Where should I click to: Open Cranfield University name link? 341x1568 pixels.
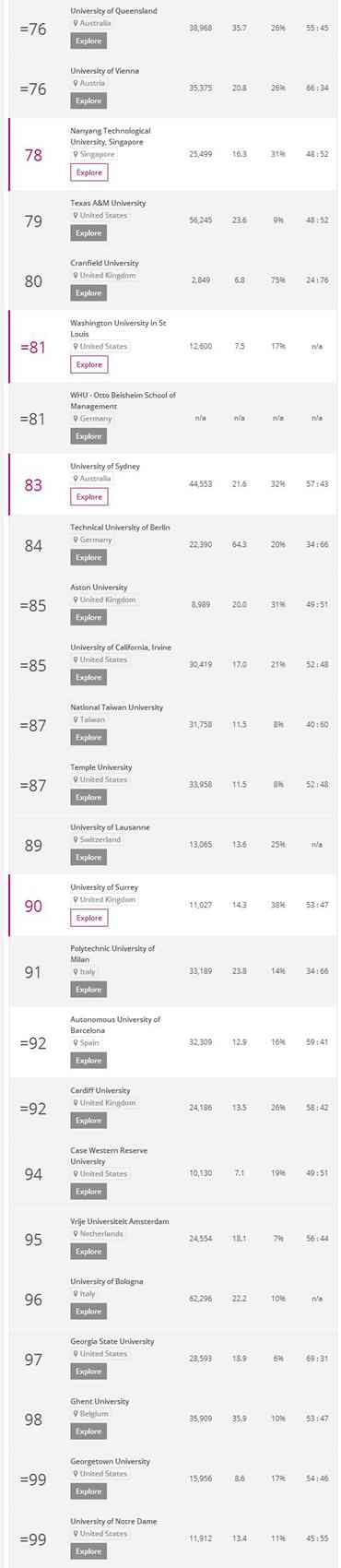(x=104, y=263)
